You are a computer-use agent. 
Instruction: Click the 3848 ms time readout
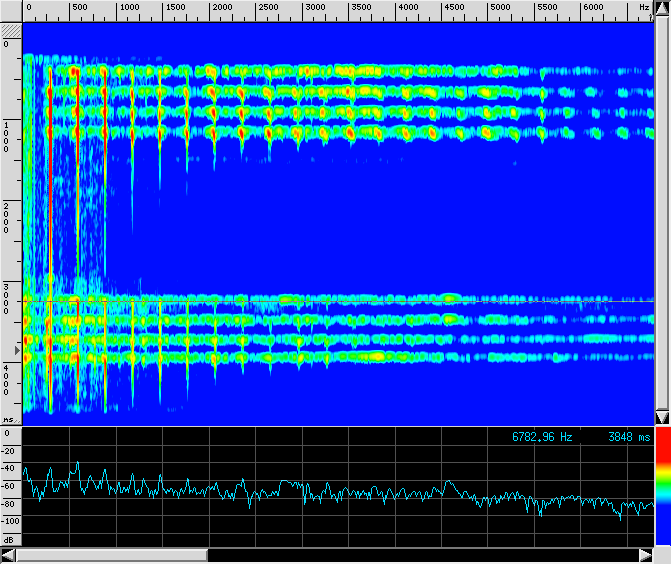click(x=629, y=437)
